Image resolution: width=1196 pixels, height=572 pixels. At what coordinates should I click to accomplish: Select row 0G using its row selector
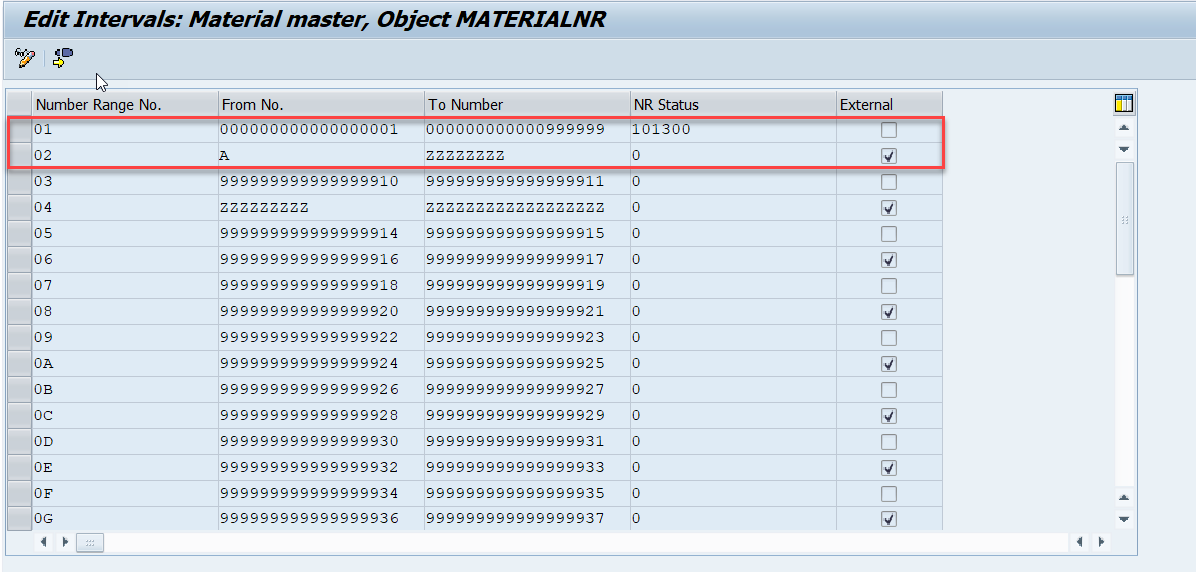pyautogui.click(x=19, y=519)
